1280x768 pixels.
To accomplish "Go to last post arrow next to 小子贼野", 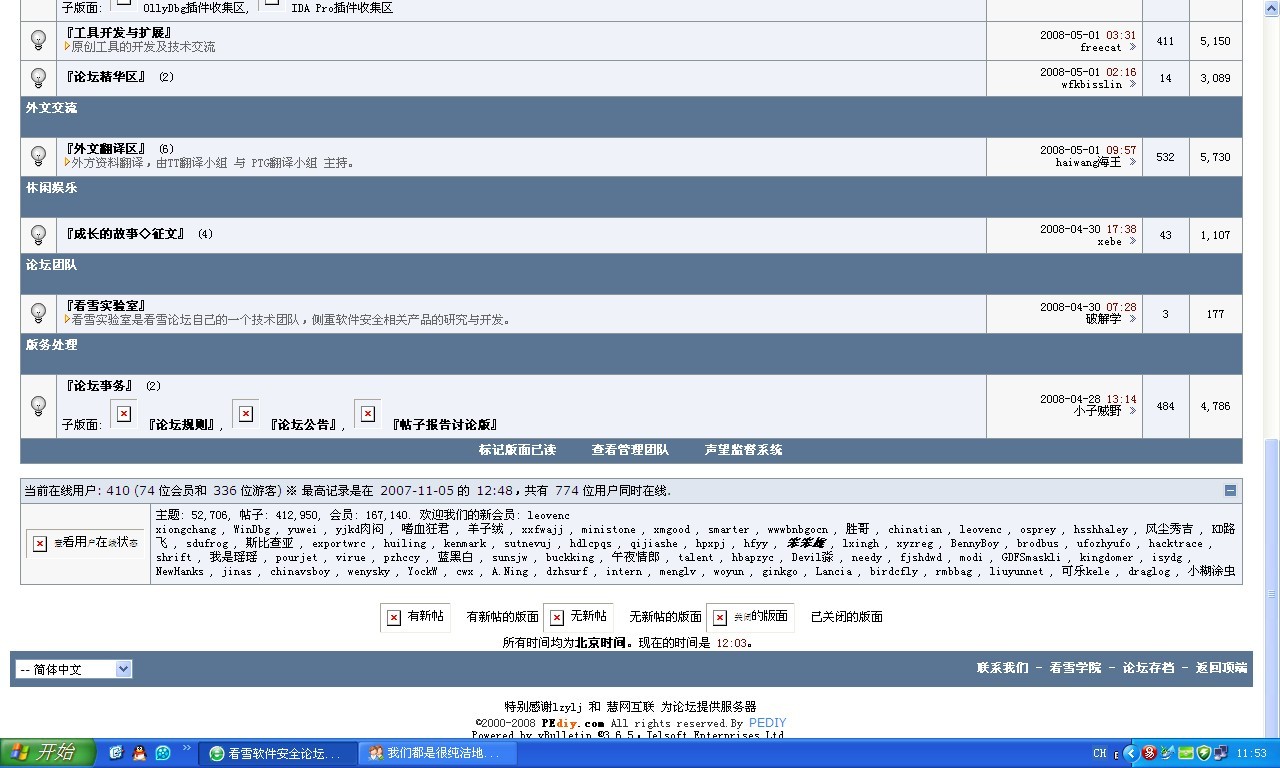I will pyautogui.click(x=1132, y=411).
